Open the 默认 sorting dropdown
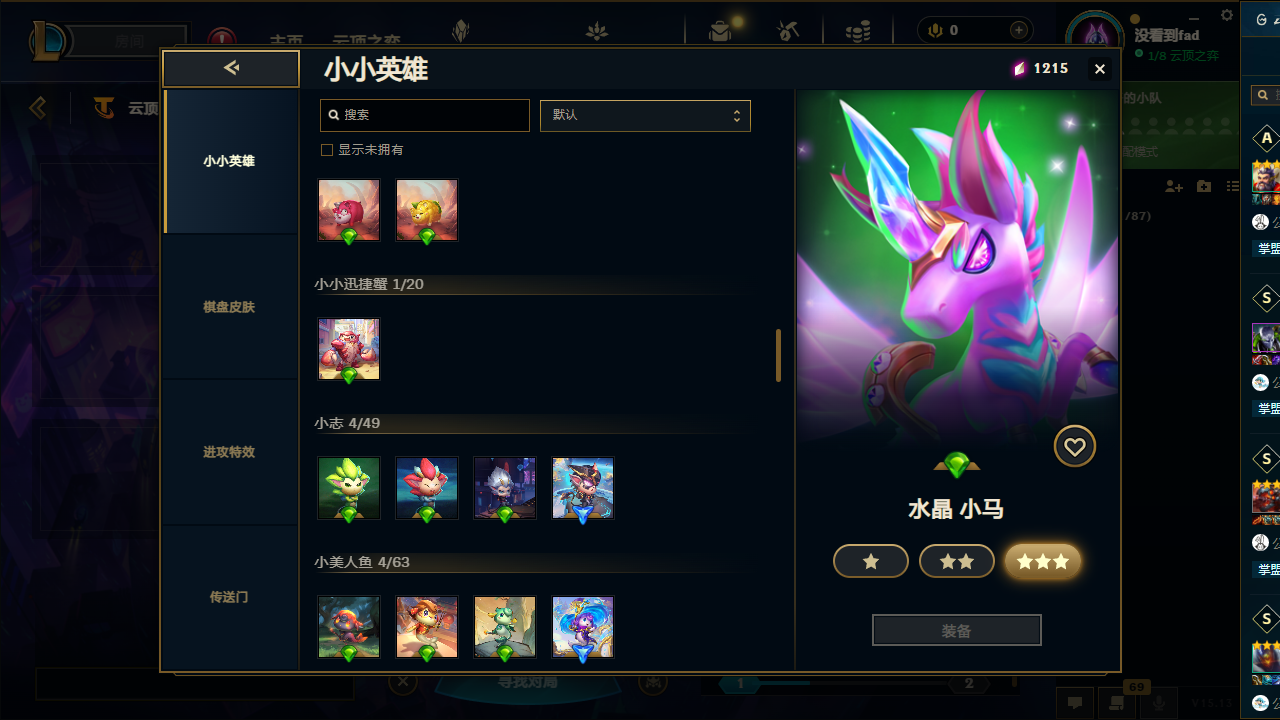 point(645,115)
